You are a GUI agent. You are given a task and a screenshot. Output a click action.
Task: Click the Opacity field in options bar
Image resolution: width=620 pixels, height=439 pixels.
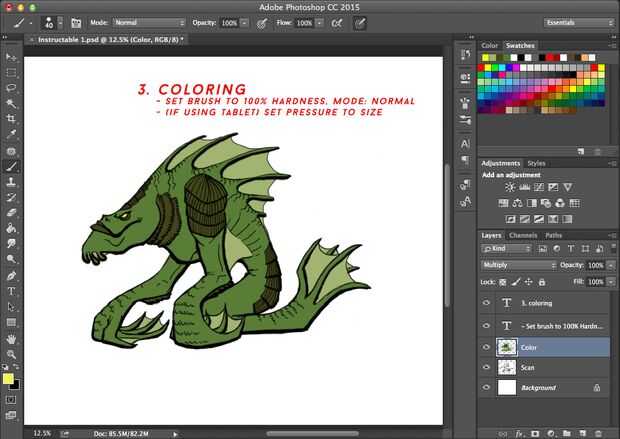point(229,22)
